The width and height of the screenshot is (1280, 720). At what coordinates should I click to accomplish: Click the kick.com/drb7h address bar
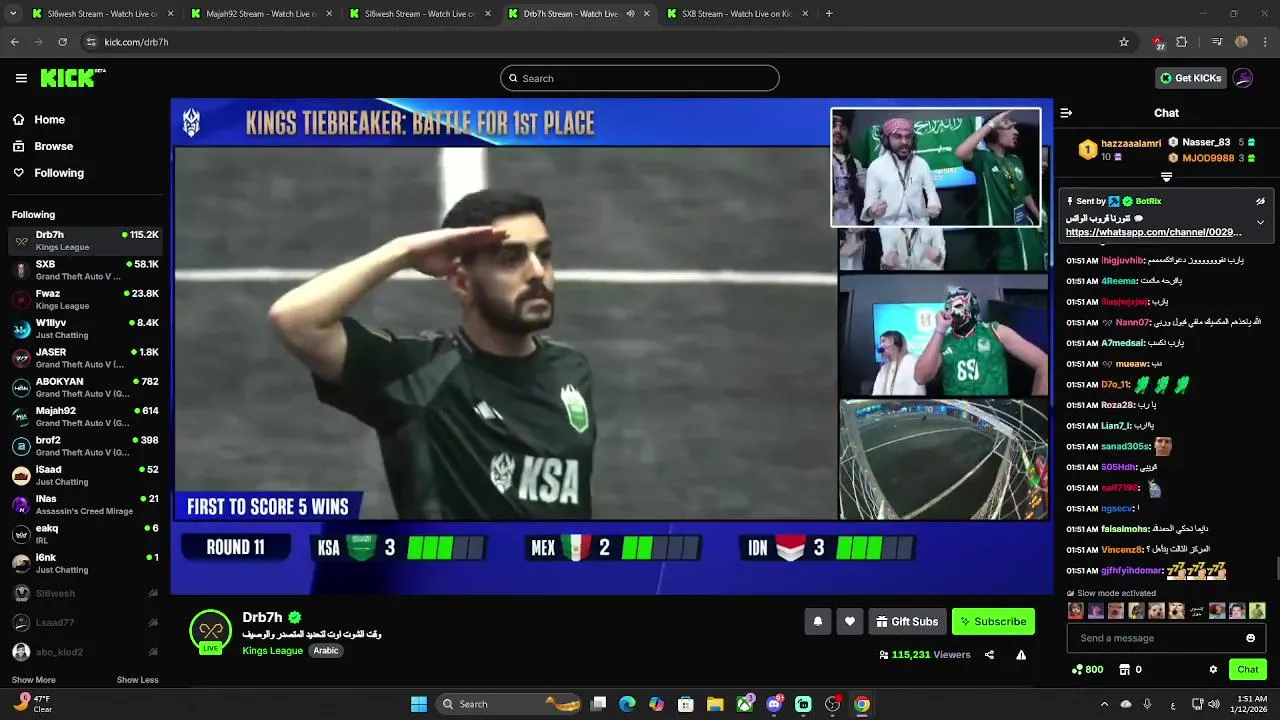(608, 42)
